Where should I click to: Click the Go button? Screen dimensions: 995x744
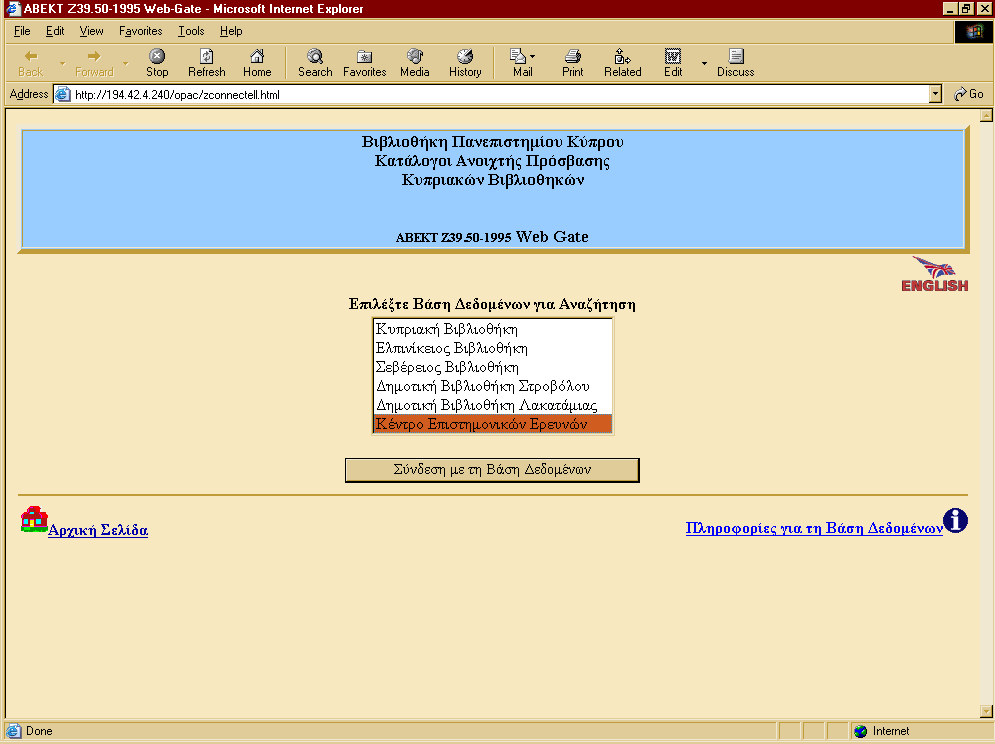[x=969, y=94]
